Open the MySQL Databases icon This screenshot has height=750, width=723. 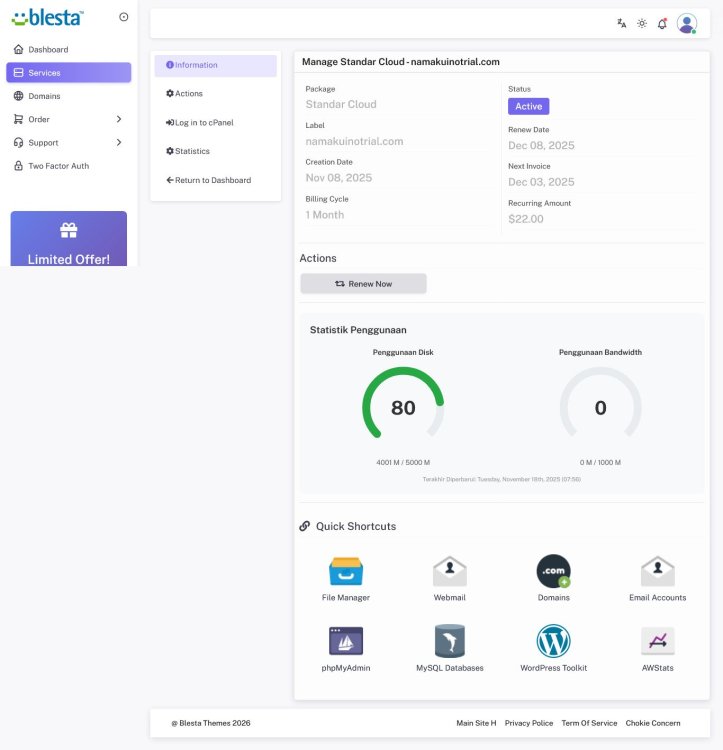pos(450,641)
